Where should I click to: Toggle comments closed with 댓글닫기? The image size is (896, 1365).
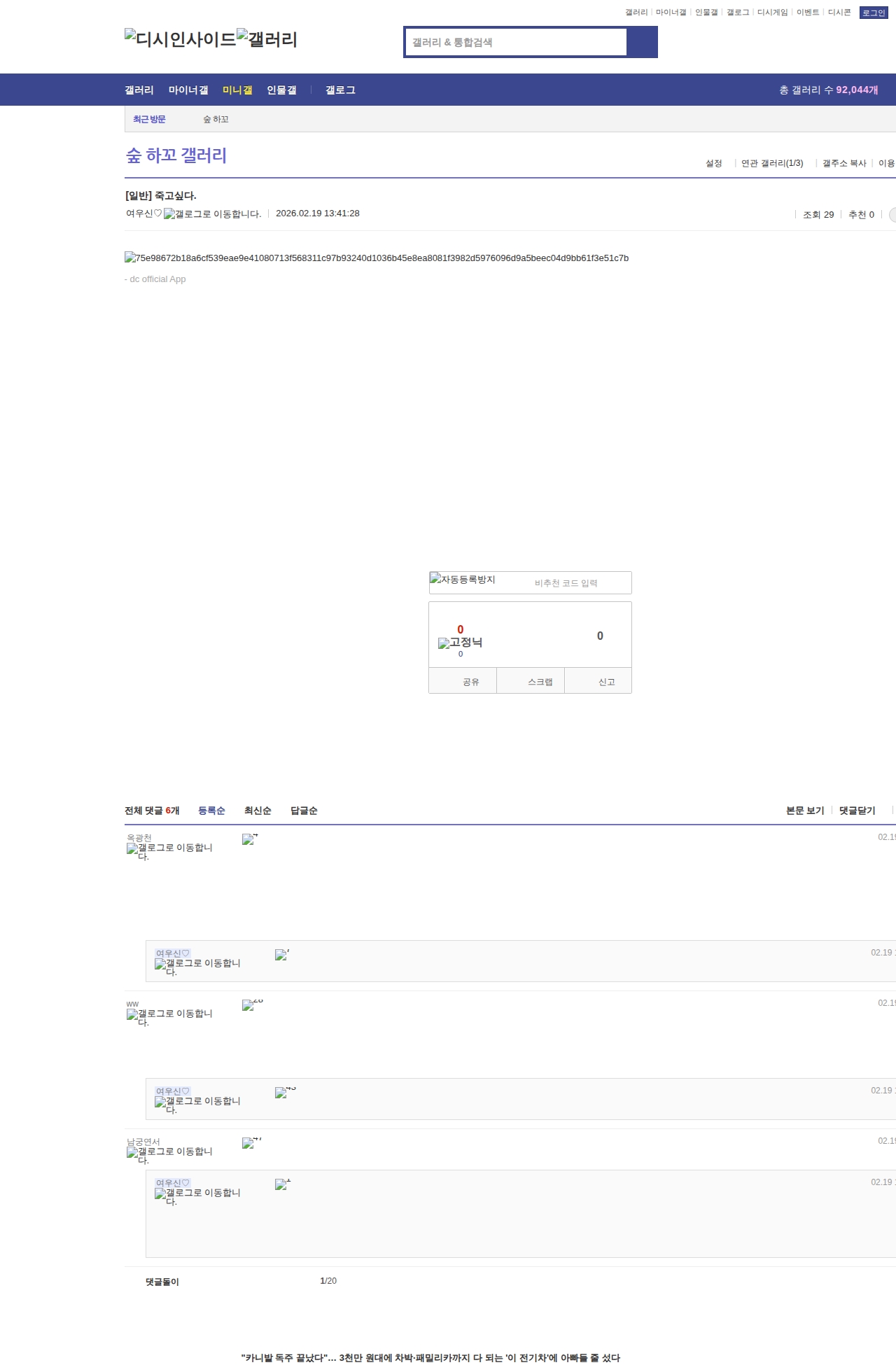tap(857, 811)
